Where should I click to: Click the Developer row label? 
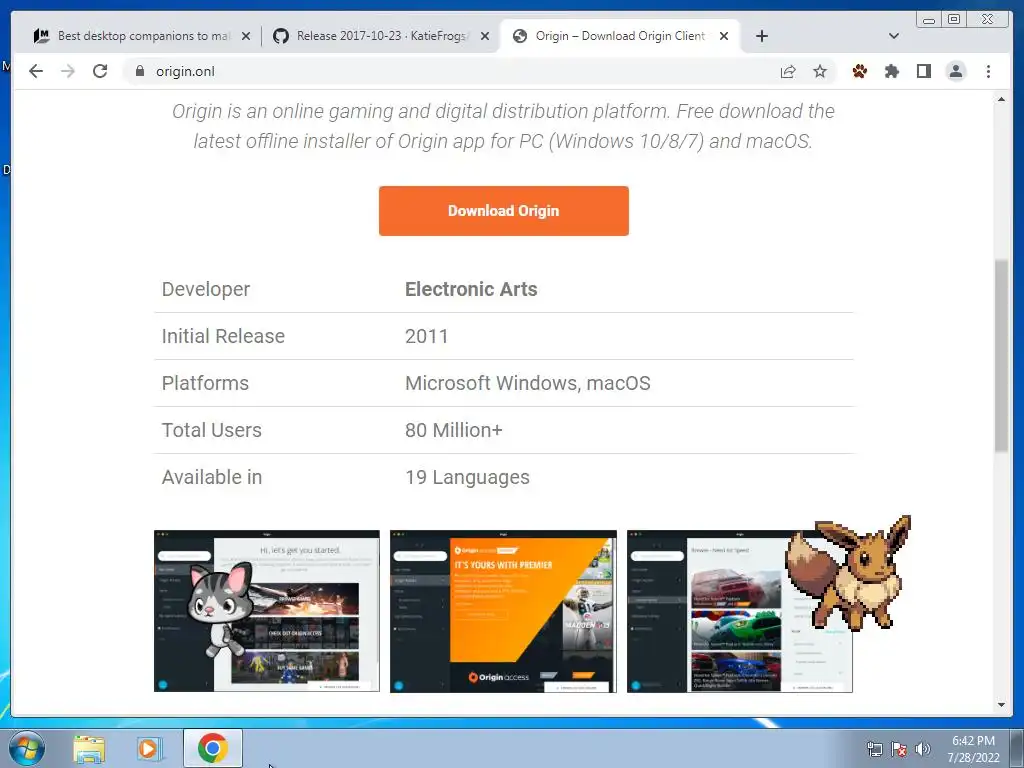[206, 289]
